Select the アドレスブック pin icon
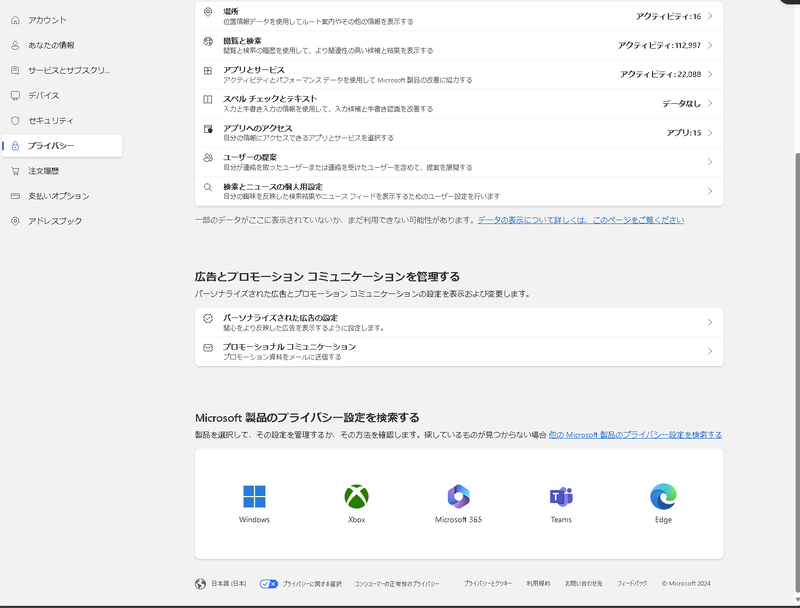 tap(13, 223)
